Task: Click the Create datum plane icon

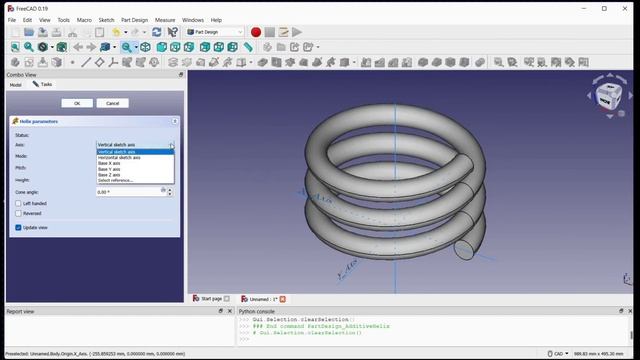Action: coord(100,62)
